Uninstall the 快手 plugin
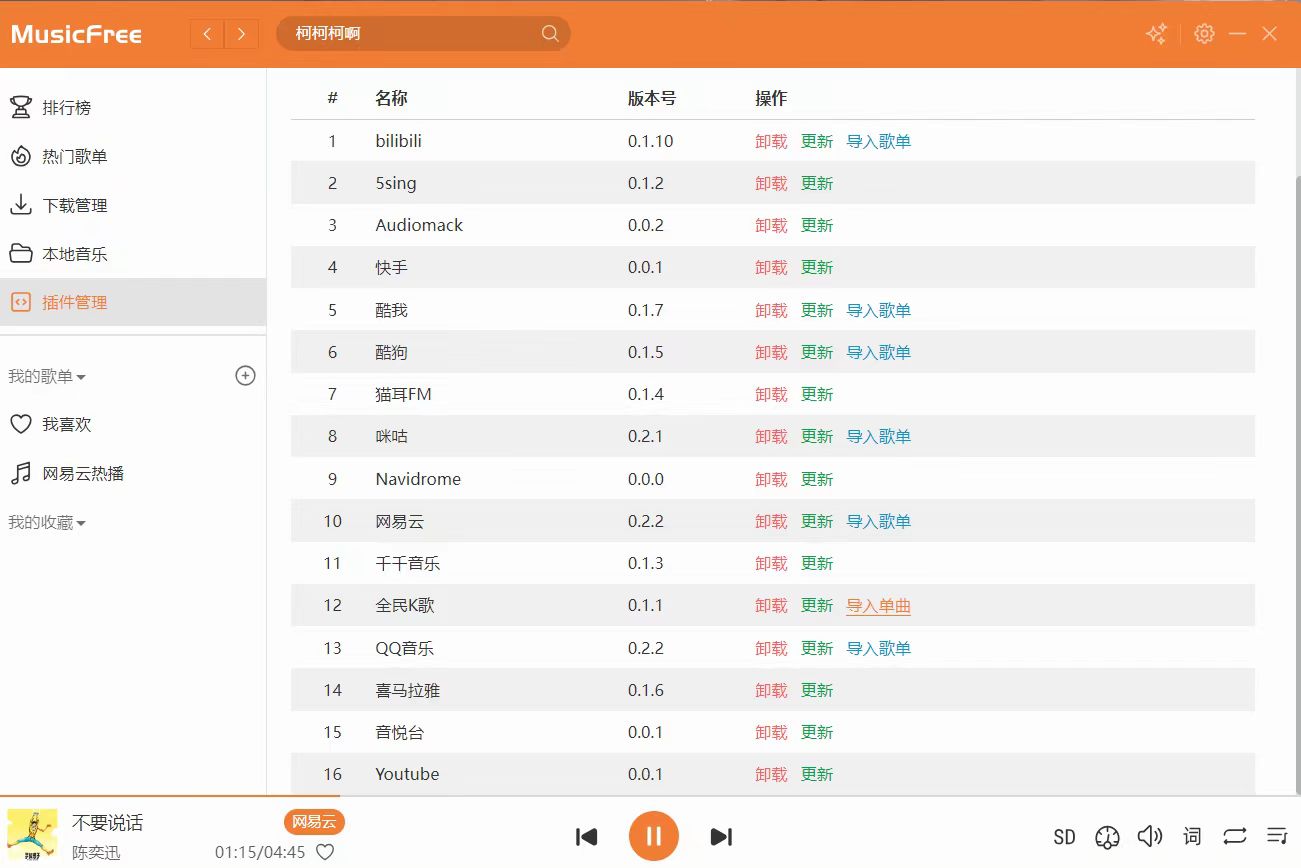 [x=771, y=267]
